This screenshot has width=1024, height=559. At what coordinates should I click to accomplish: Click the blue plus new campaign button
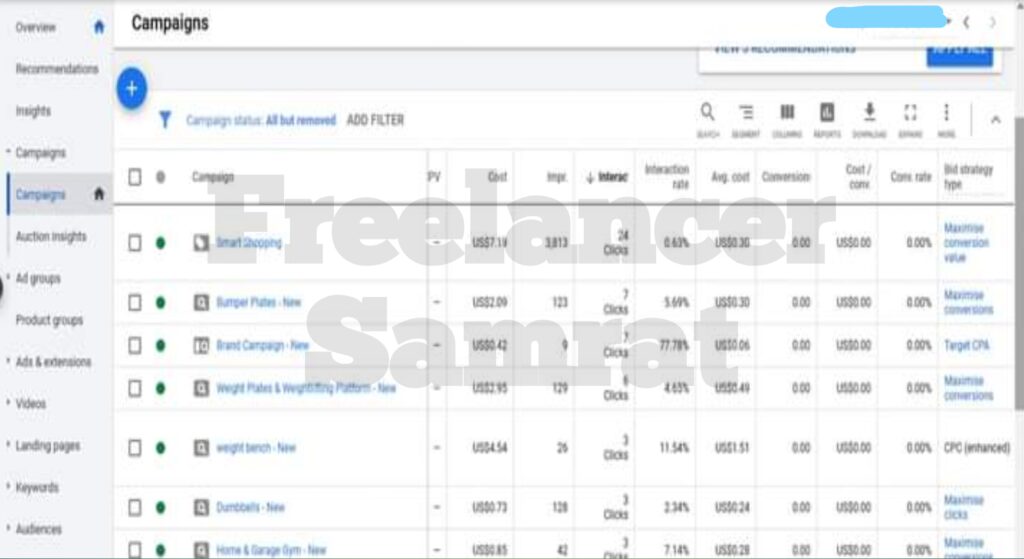click(131, 89)
